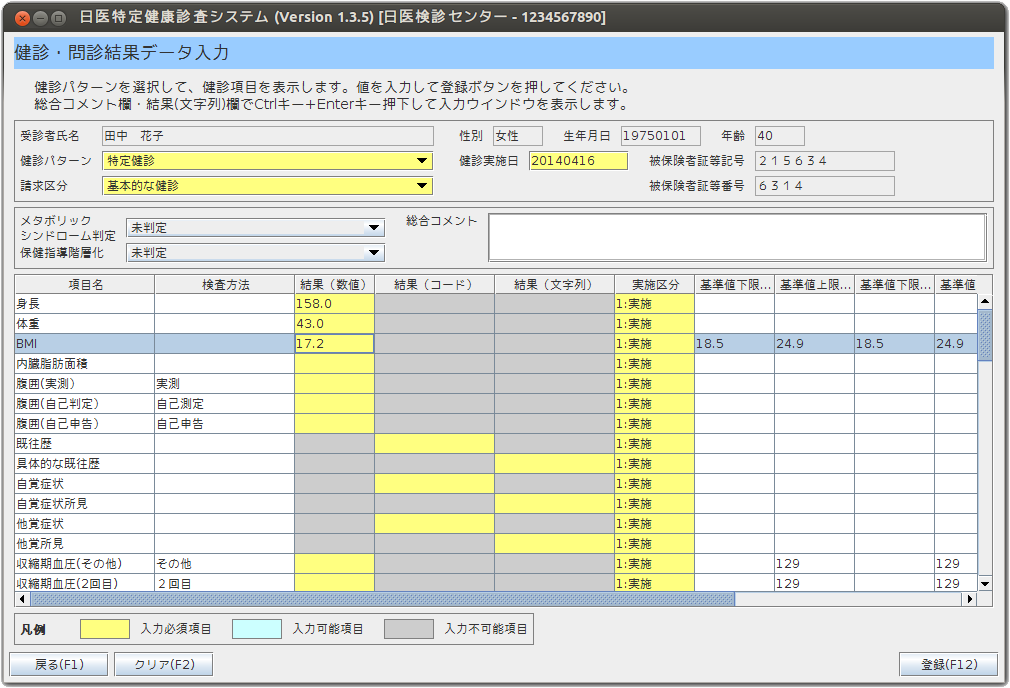The width and height of the screenshot is (1010, 688).
Task: Click the 生年月日 field 19750101
Action: [661, 136]
